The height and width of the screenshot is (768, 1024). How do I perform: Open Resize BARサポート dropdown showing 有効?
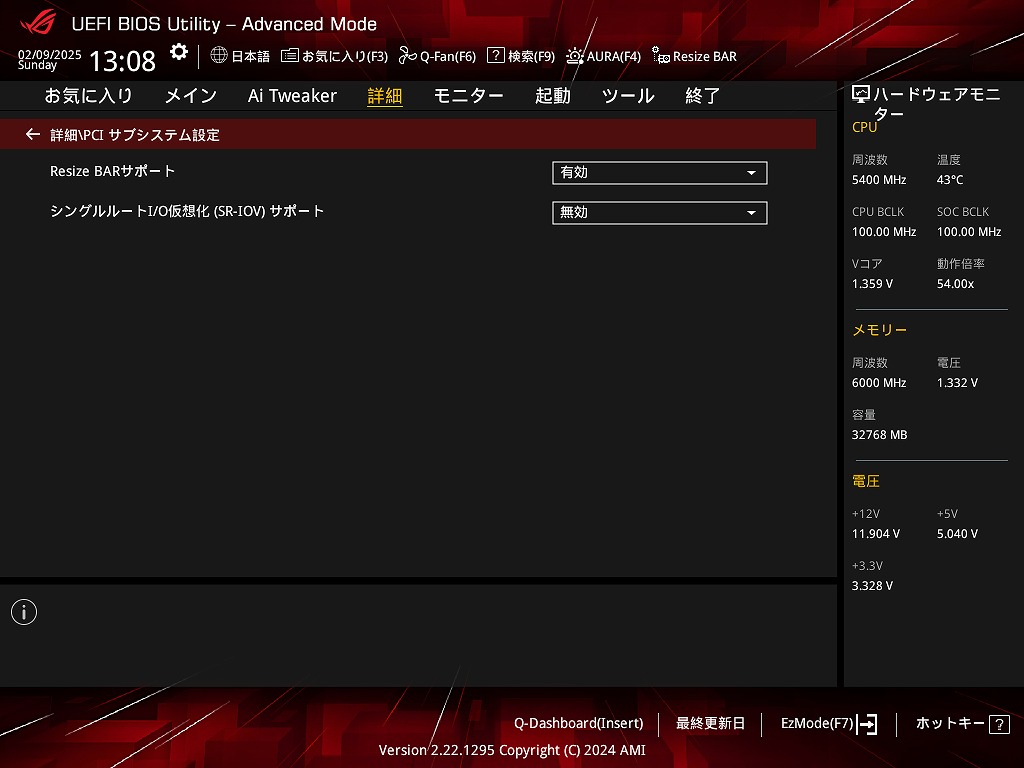click(x=660, y=173)
